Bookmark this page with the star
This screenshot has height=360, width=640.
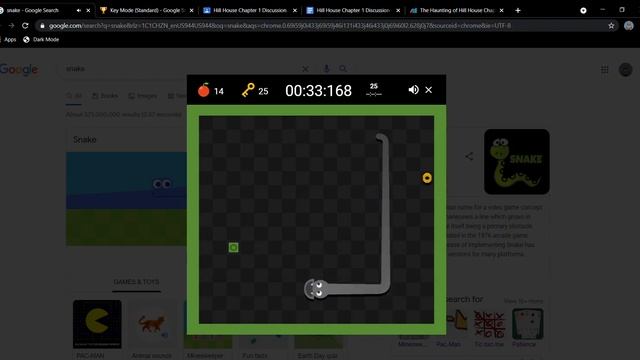(611, 26)
